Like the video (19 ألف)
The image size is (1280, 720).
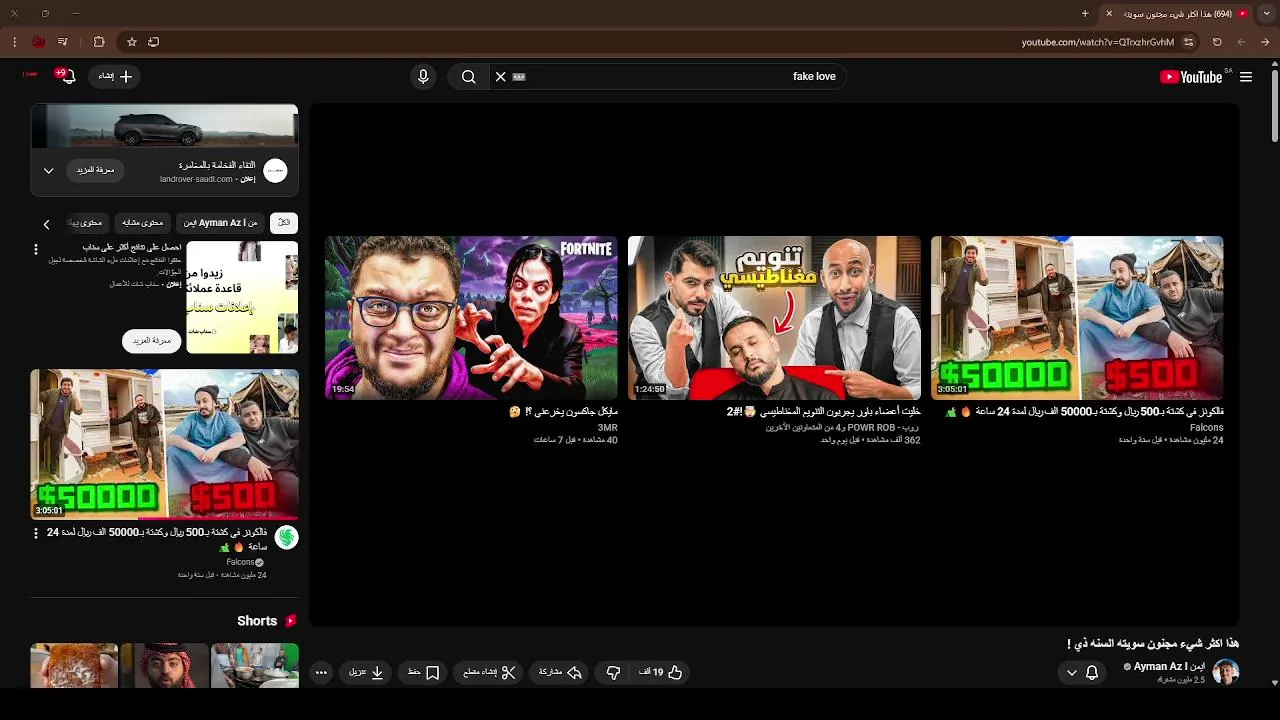(x=660, y=673)
